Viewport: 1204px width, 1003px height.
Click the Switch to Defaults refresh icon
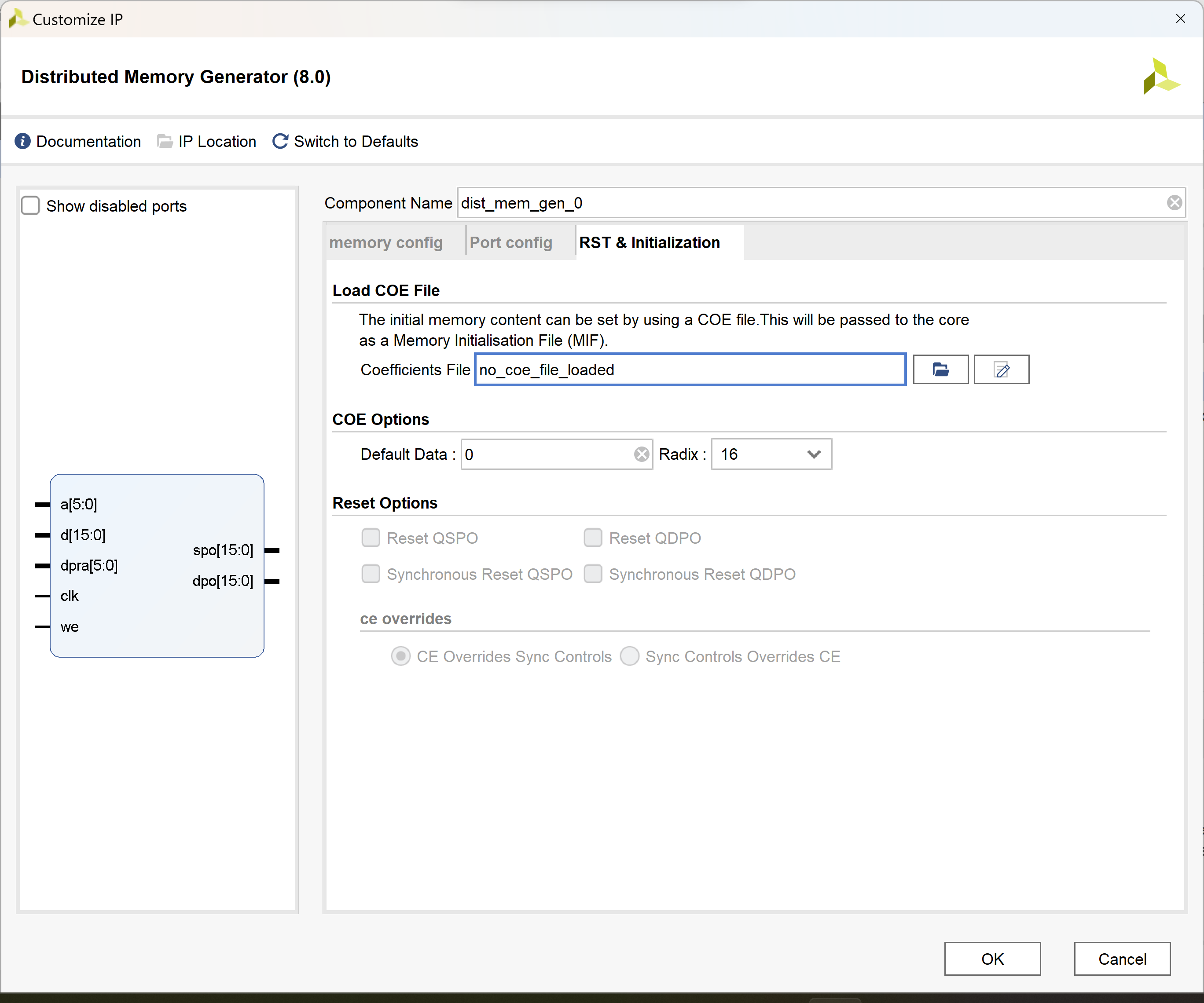click(280, 141)
